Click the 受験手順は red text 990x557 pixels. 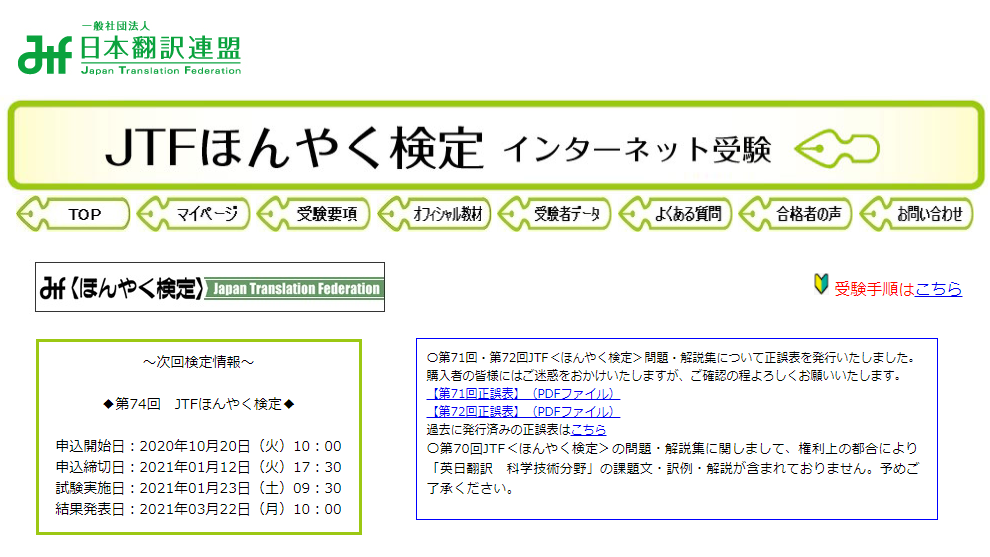(x=874, y=289)
